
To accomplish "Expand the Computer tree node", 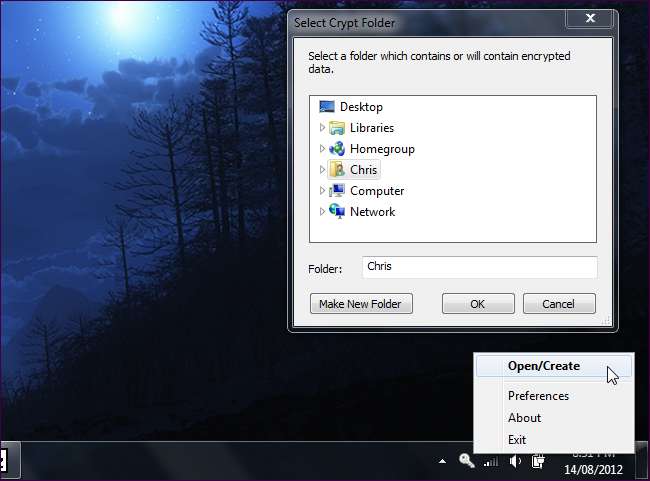I will [322, 191].
